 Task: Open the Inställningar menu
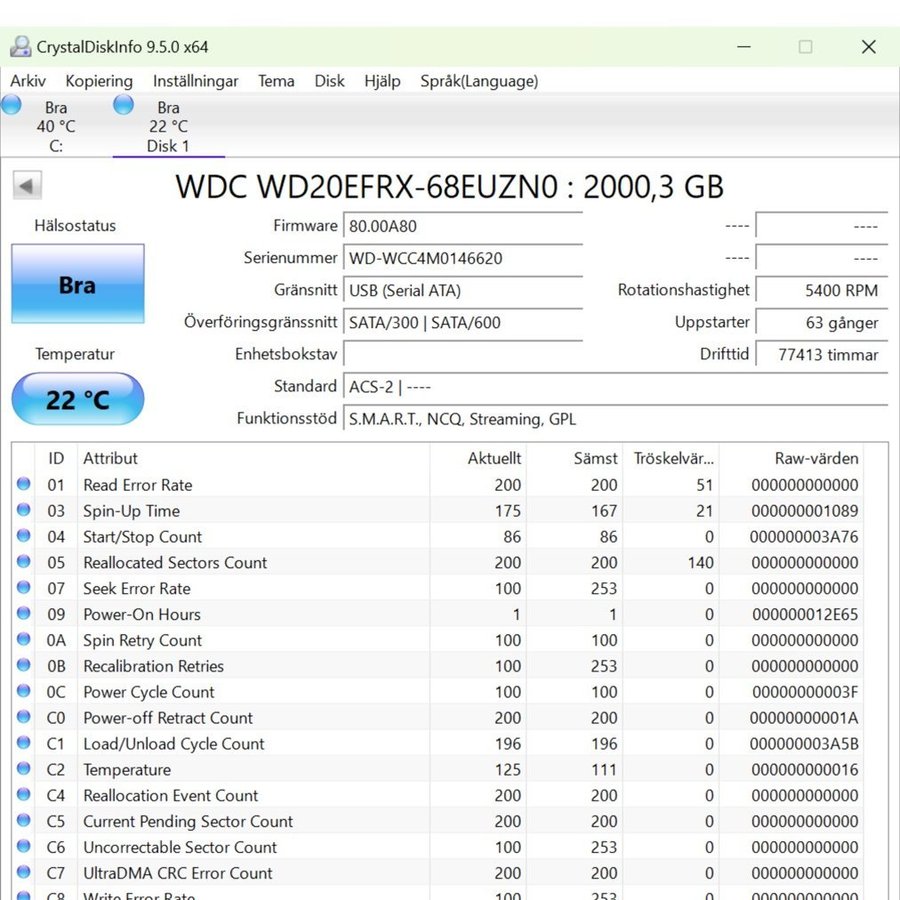pyautogui.click(x=195, y=81)
